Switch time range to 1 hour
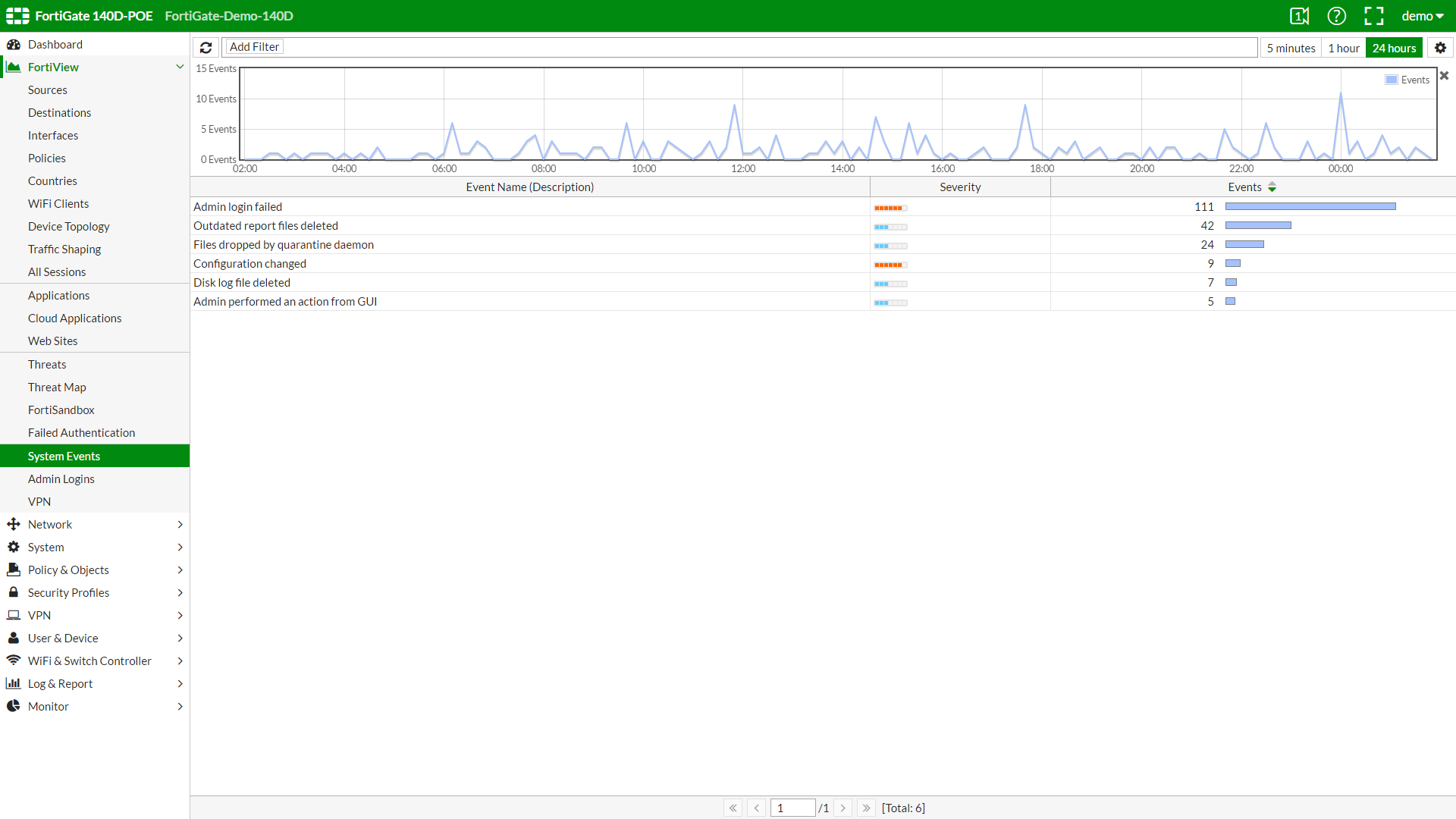 click(x=1343, y=48)
